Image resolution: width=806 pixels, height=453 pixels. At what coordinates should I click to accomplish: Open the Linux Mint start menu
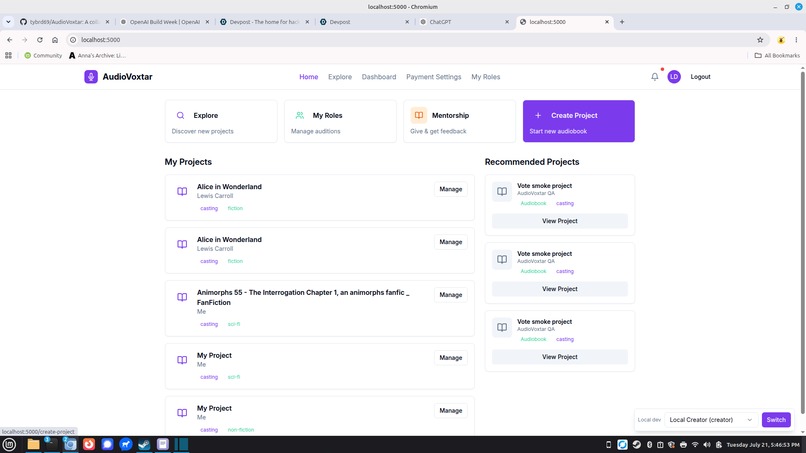tap(9, 444)
